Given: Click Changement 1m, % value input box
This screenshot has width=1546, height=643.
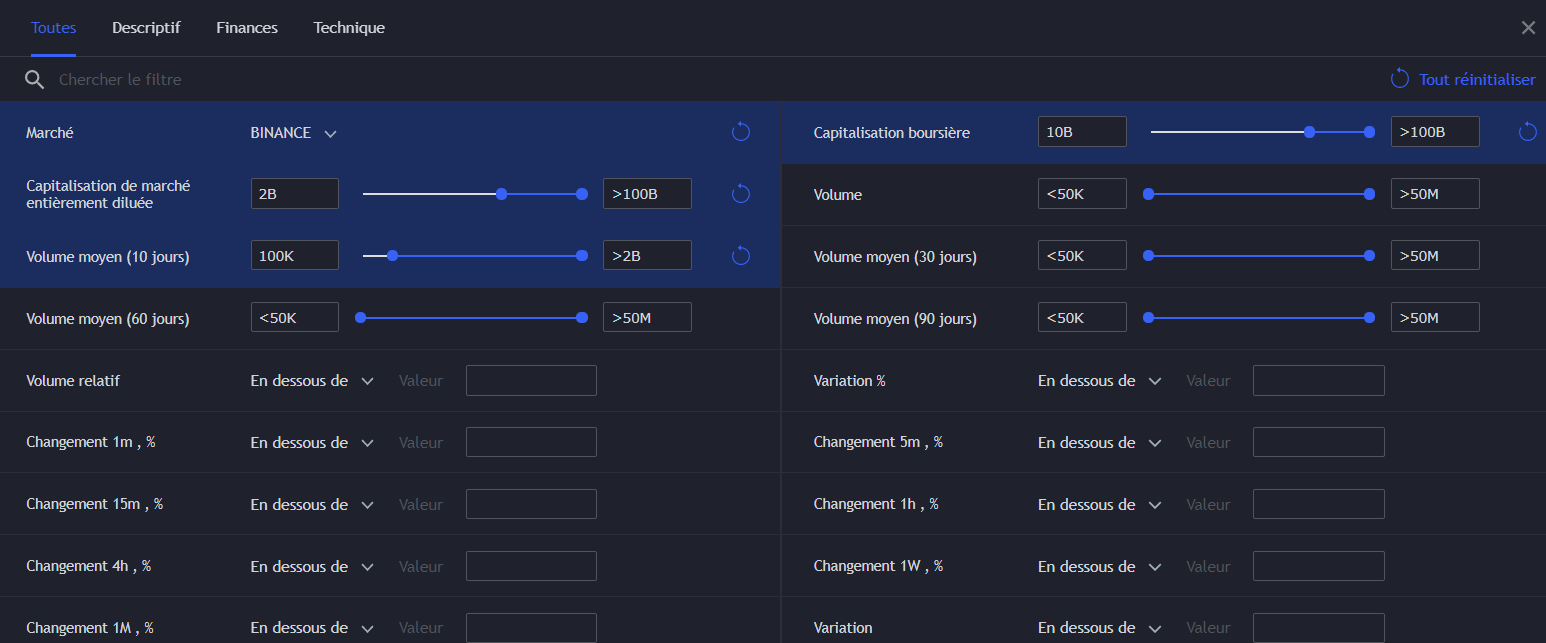Looking at the screenshot, I should pyautogui.click(x=531, y=443).
